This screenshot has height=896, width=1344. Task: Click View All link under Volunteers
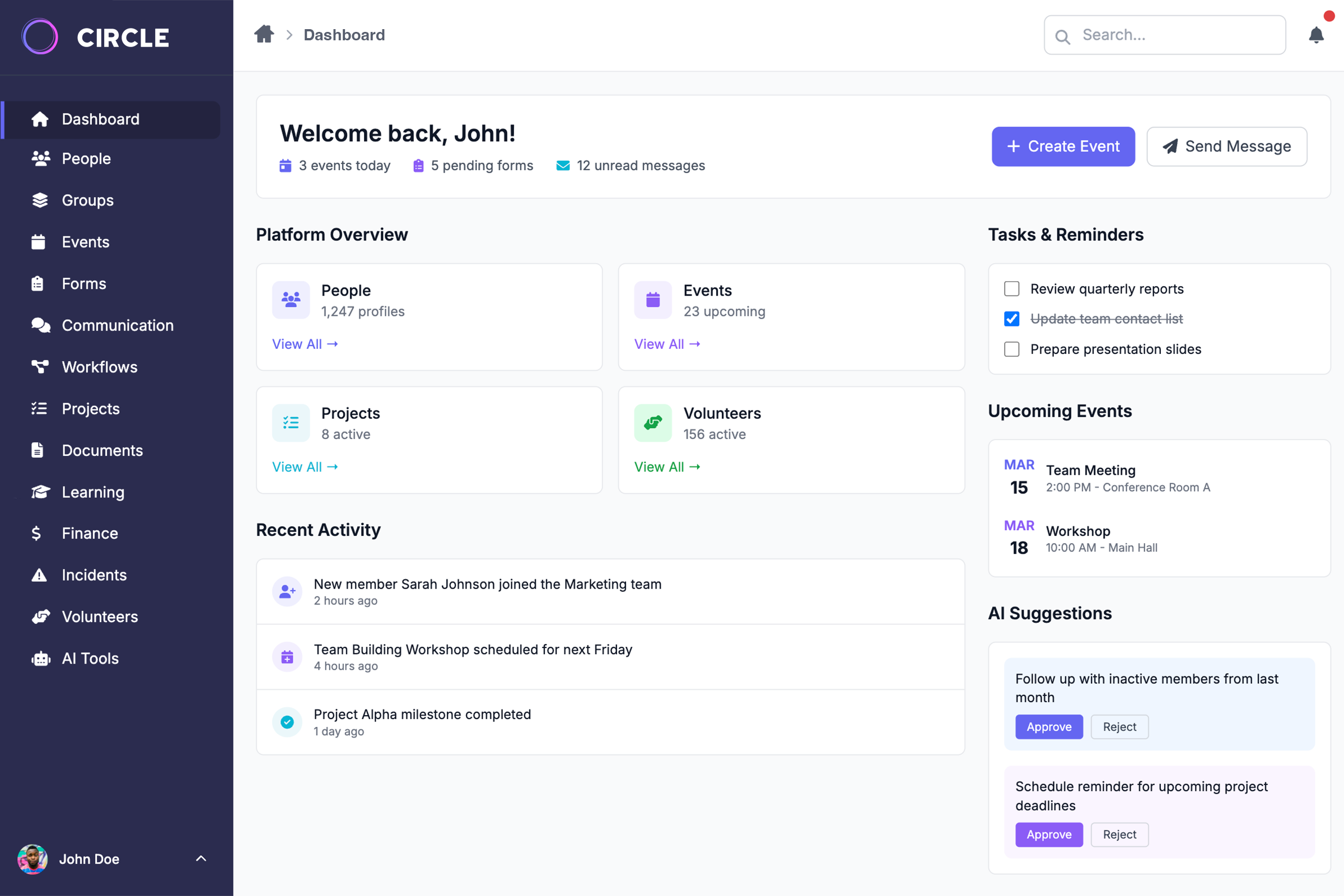point(667,467)
